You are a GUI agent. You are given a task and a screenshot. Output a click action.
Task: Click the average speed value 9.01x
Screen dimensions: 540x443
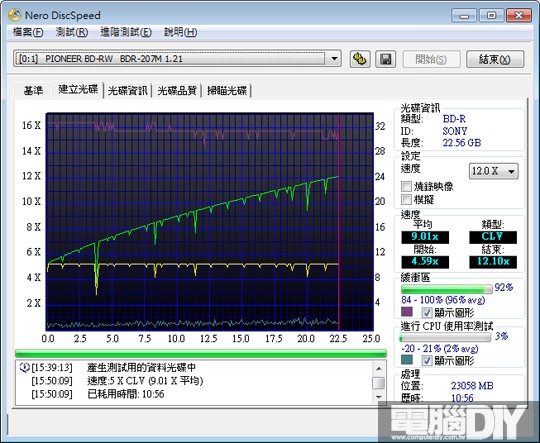pyautogui.click(x=425, y=237)
